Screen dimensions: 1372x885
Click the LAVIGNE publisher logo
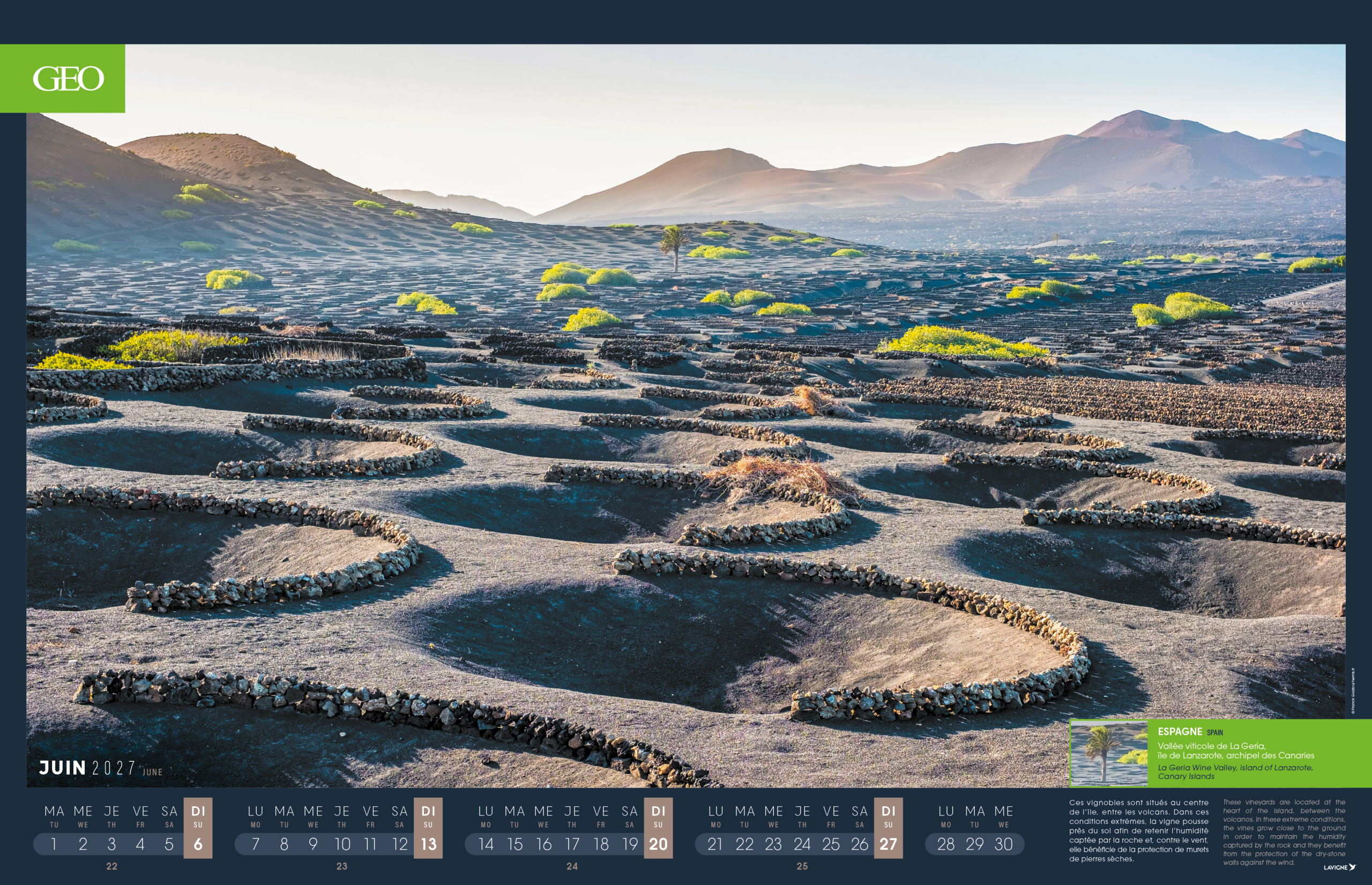point(1339,867)
